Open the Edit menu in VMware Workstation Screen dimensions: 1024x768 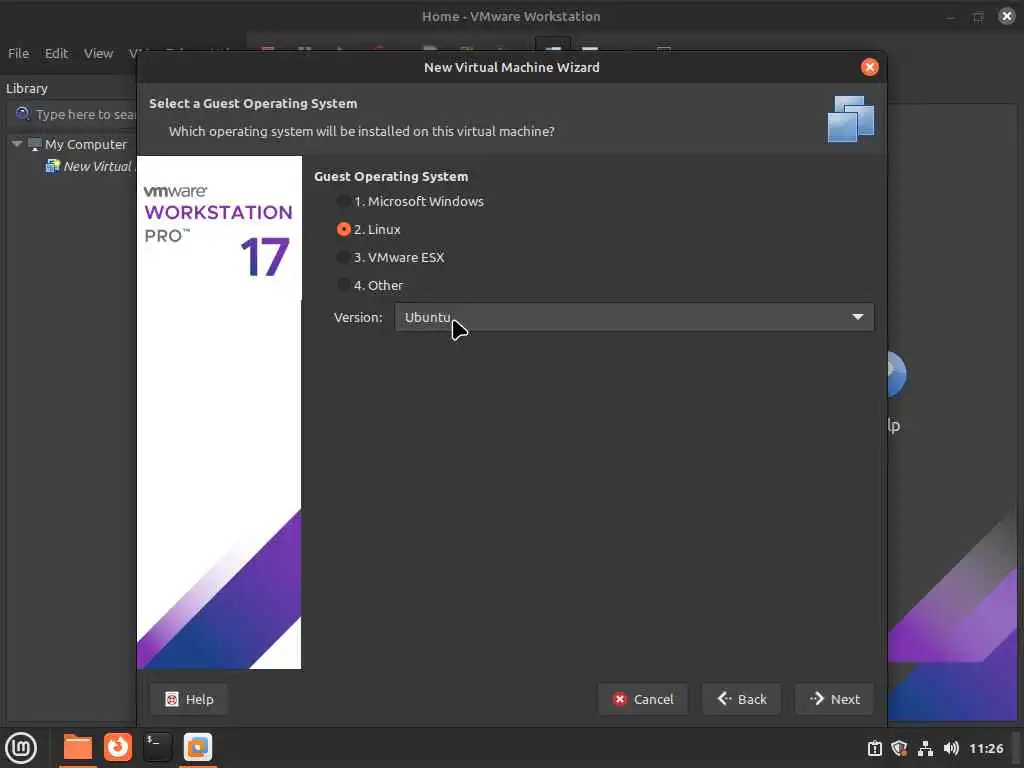[x=56, y=54]
